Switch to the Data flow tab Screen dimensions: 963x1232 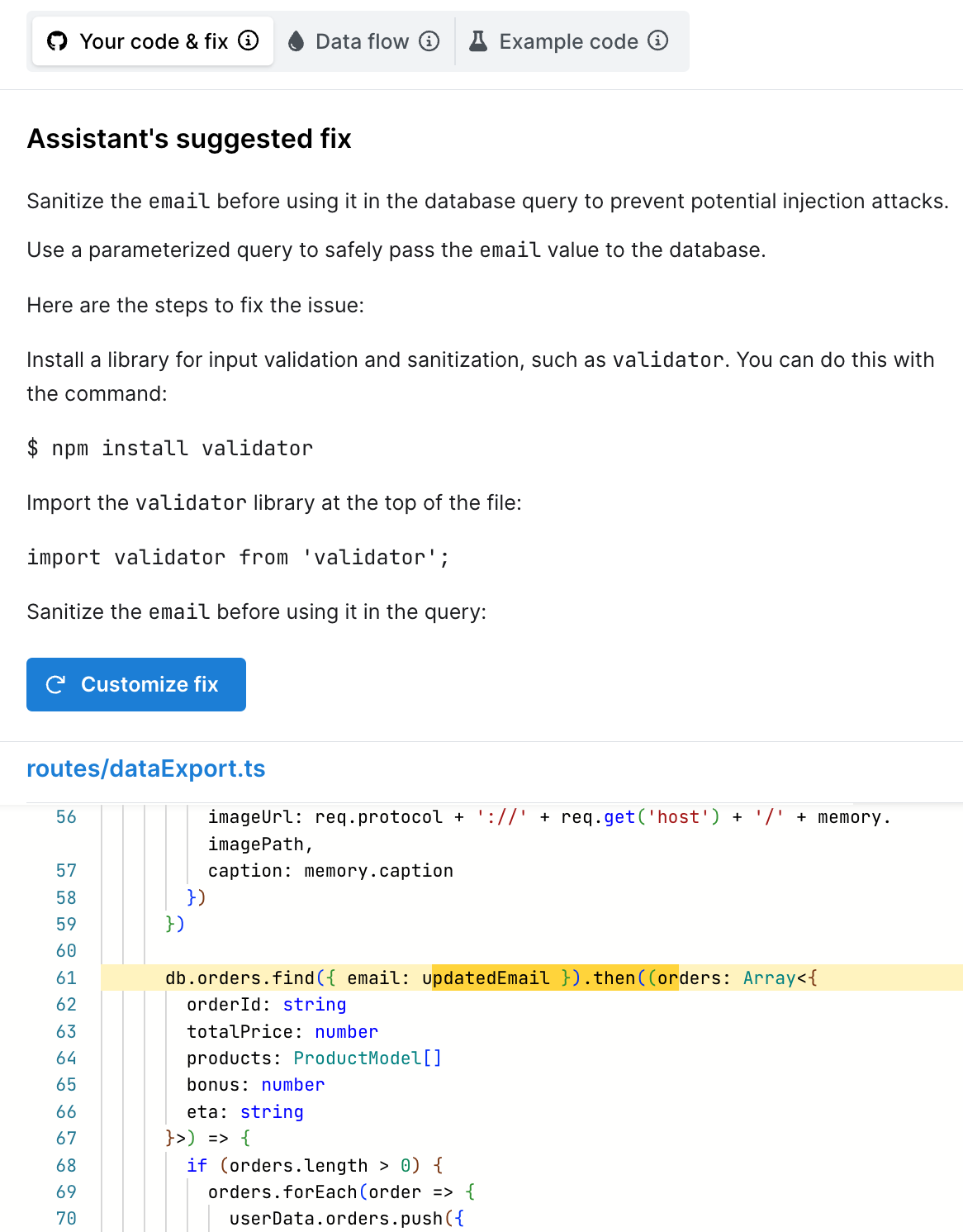pyautogui.click(x=362, y=41)
